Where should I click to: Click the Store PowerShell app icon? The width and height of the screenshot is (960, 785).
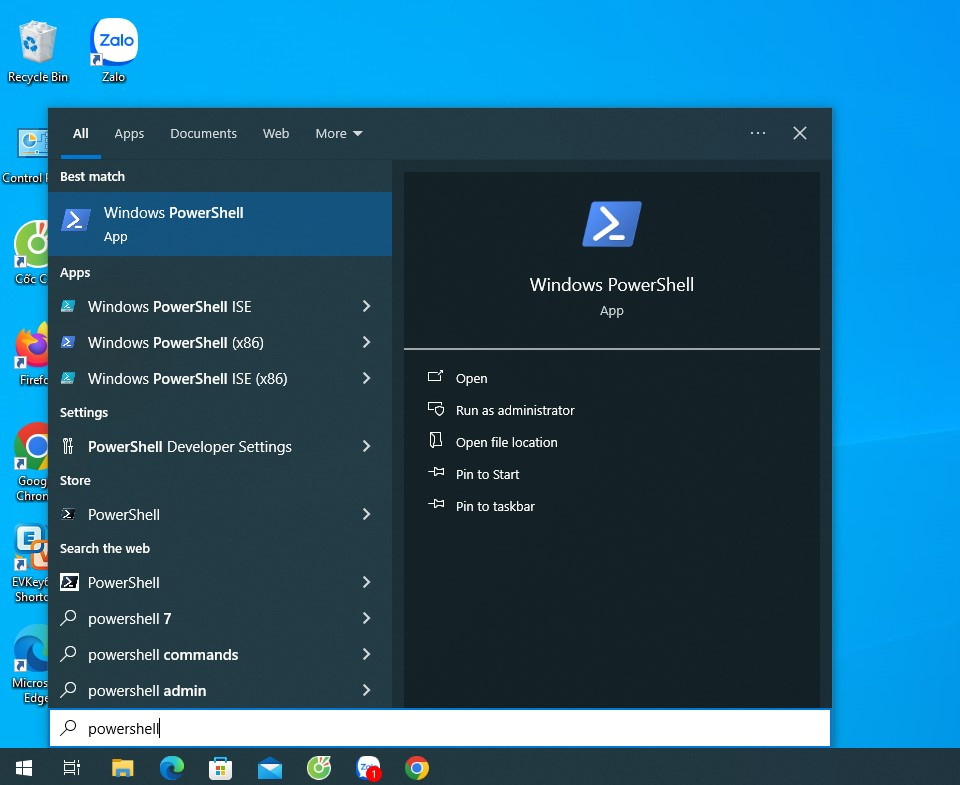click(68, 514)
